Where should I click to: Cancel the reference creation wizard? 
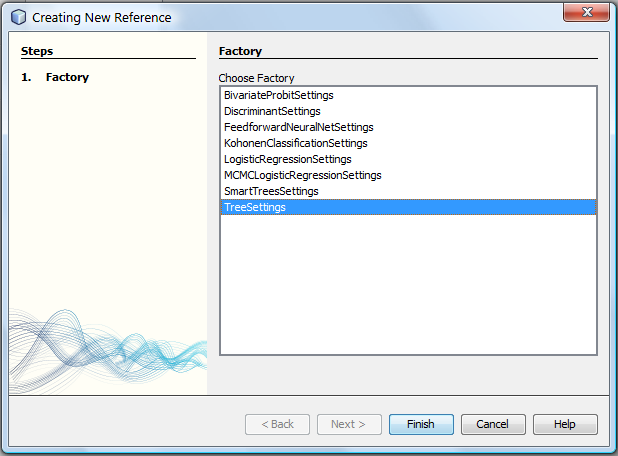click(493, 424)
